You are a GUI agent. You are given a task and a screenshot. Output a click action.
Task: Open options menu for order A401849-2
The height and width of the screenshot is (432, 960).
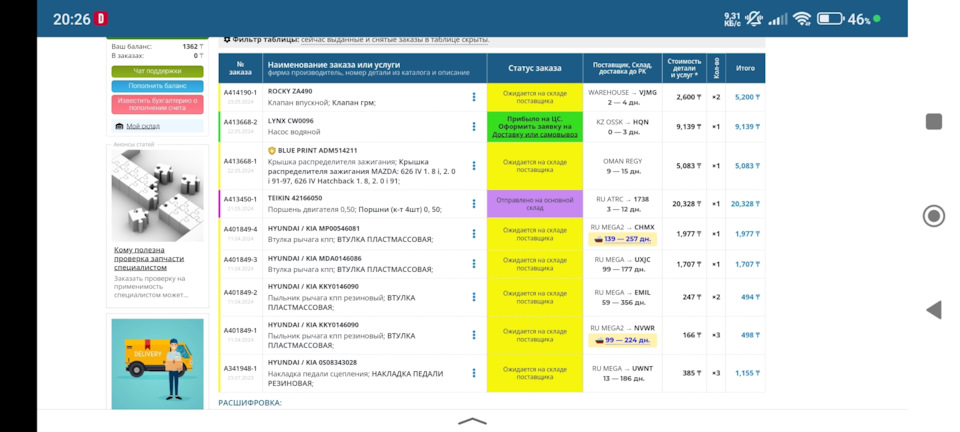coord(474,297)
